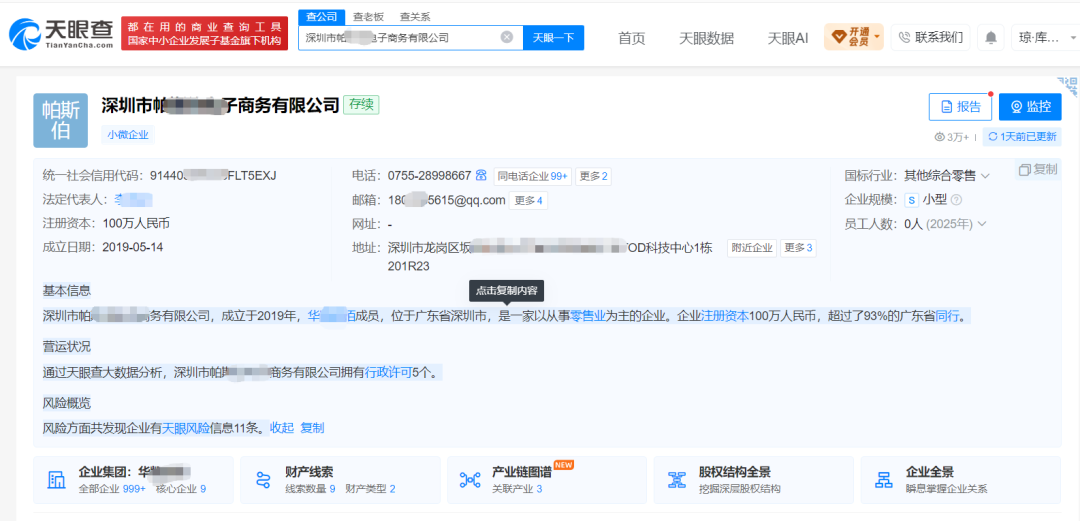
Task: Click the red promotional banner
Action: (x=205, y=34)
